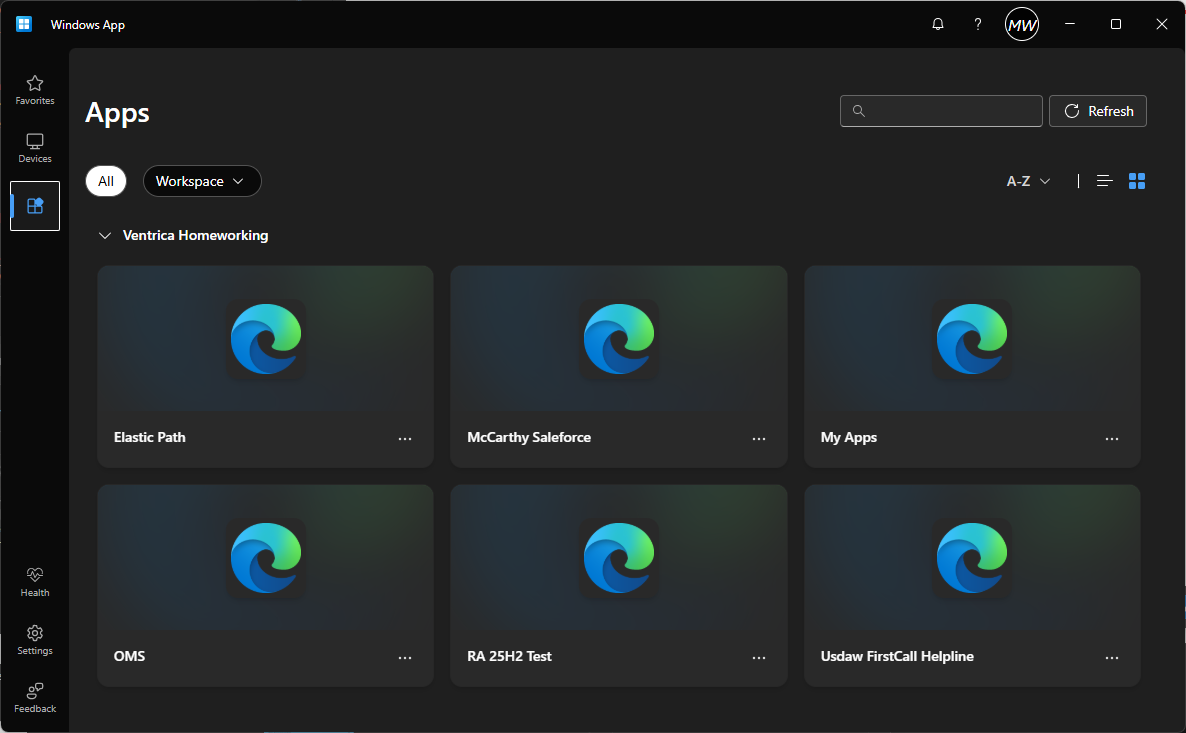Switch to list view layout
The image size is (1186, 733).
point(1105,181)
